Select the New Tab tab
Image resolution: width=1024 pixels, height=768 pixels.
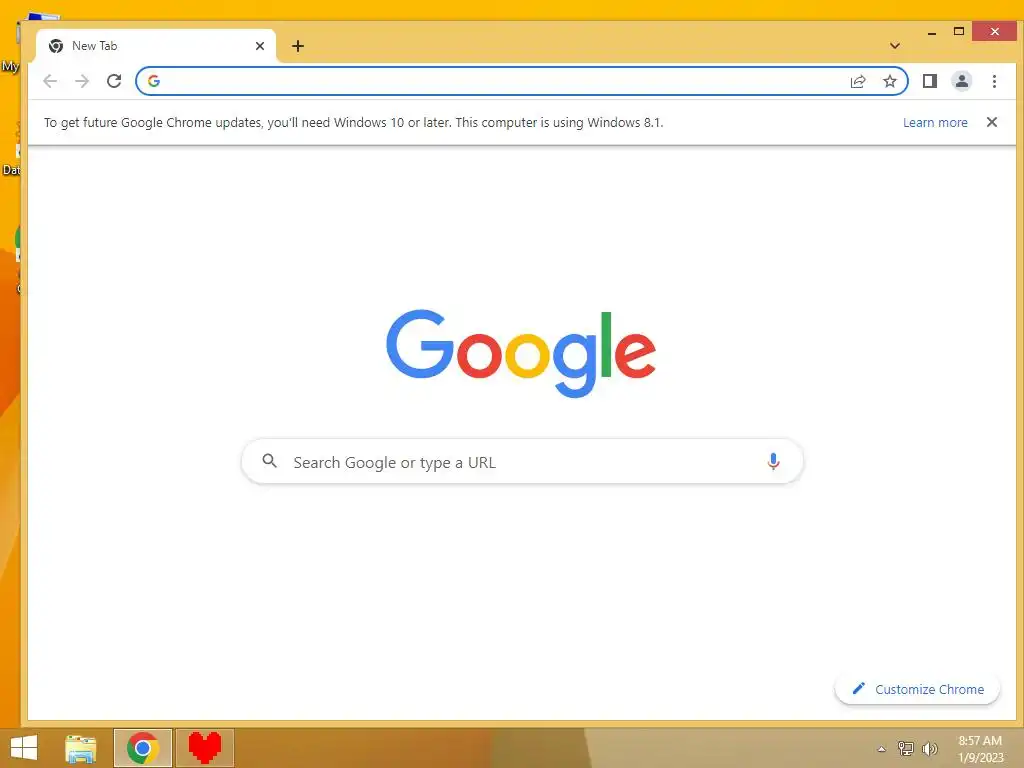pyautogui.click(x=157, y=46)
